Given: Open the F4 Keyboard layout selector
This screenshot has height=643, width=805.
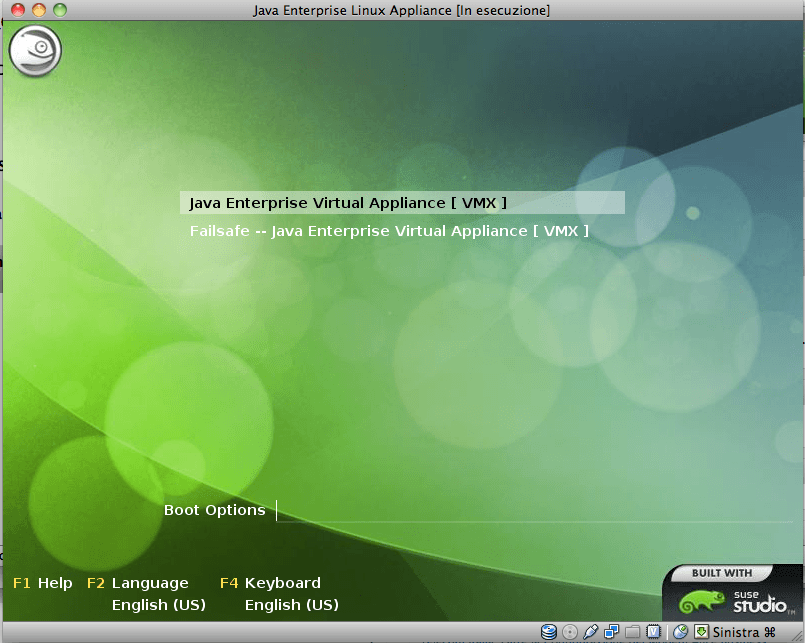Looking at the screenshot, I should point(270,583).
